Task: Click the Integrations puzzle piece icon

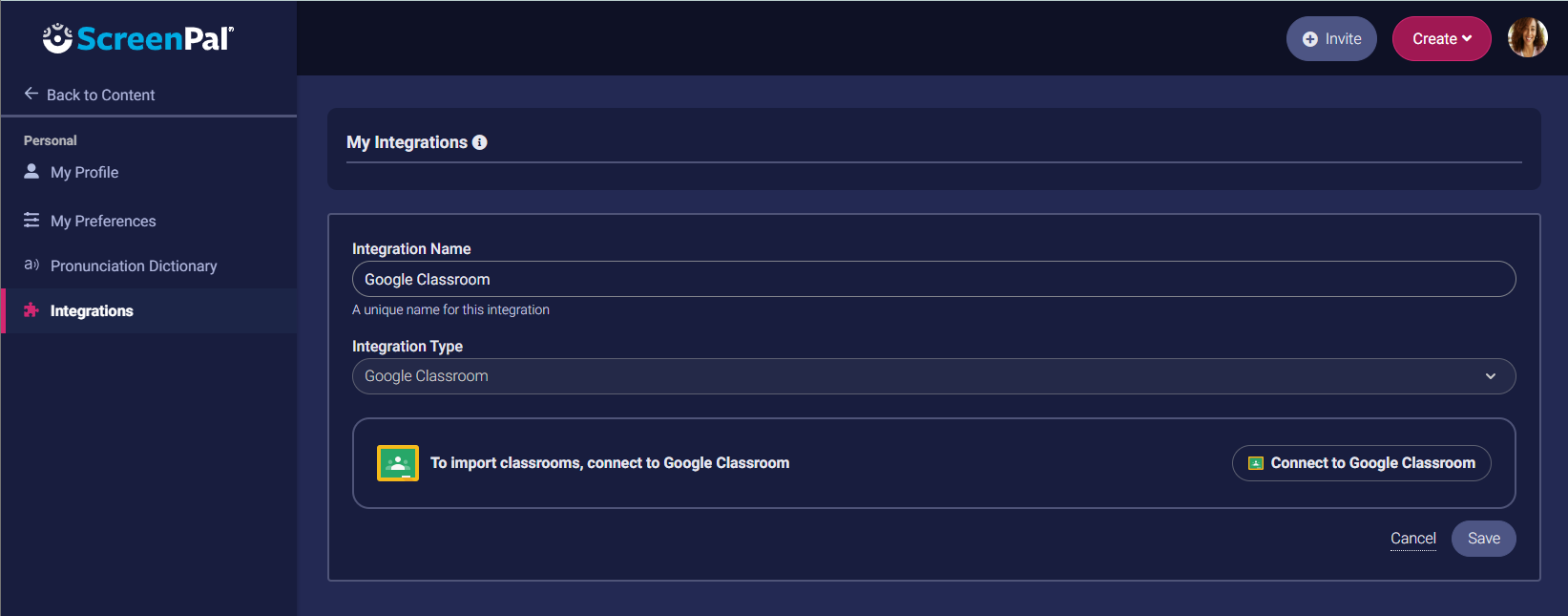Action: 31,309
